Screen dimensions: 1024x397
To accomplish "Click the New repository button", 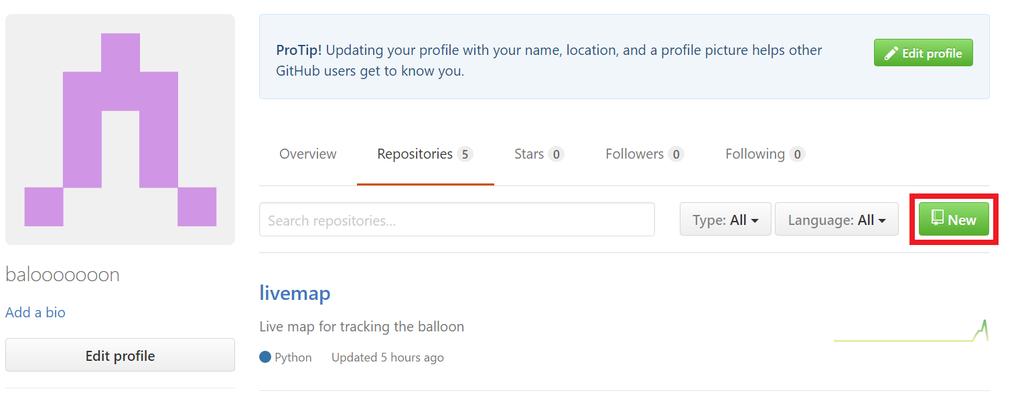I will [953, 219].
